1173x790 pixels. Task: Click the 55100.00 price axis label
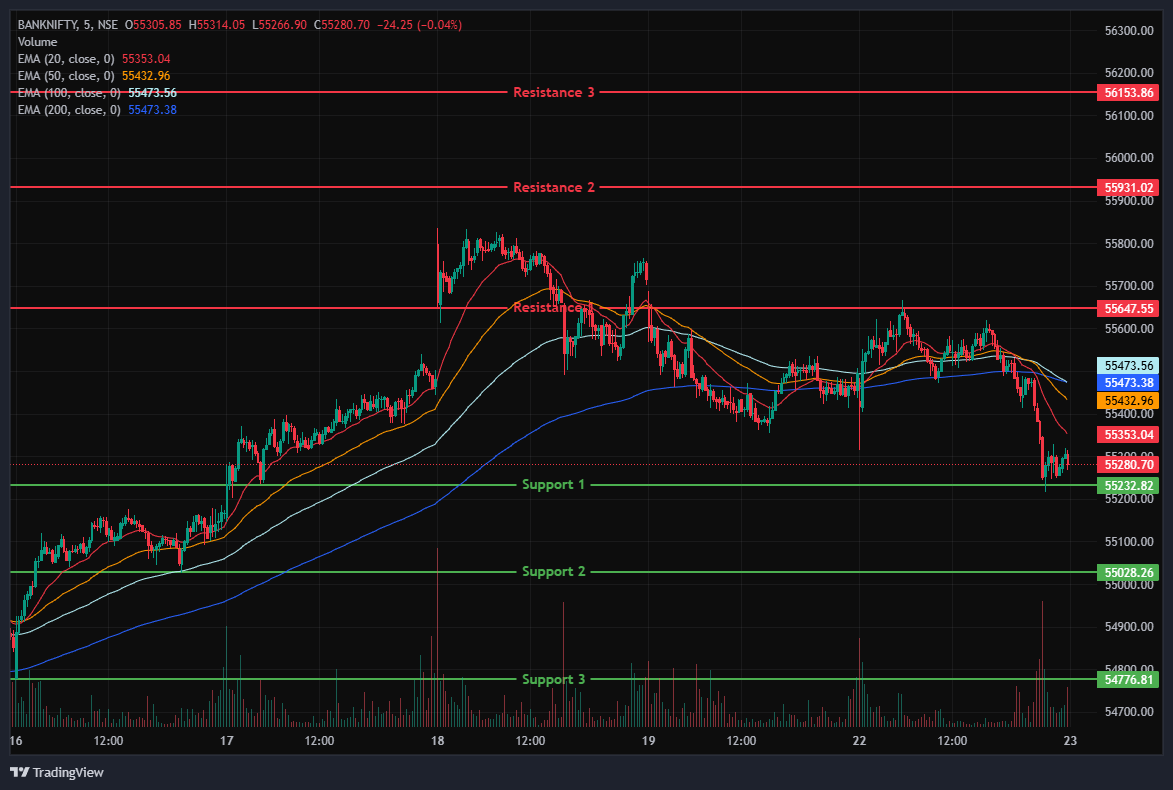(x=1129, y=542)
